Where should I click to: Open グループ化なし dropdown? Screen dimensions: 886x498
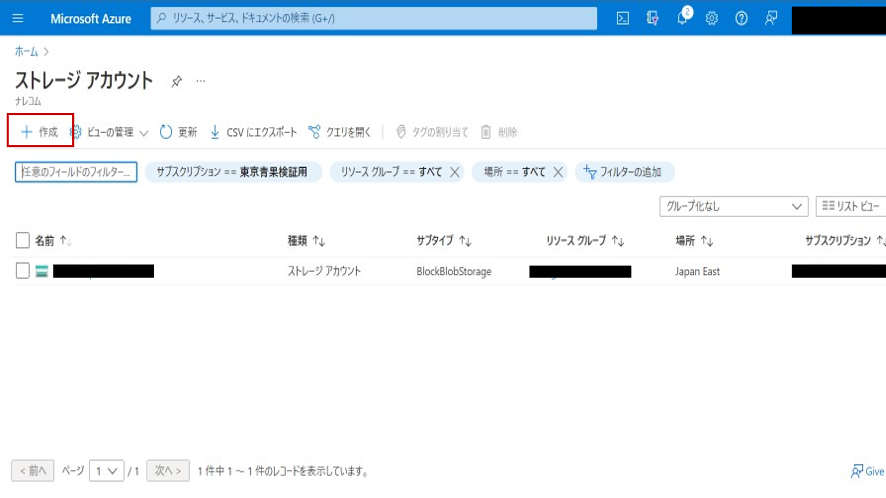click(x=733, y=206)
